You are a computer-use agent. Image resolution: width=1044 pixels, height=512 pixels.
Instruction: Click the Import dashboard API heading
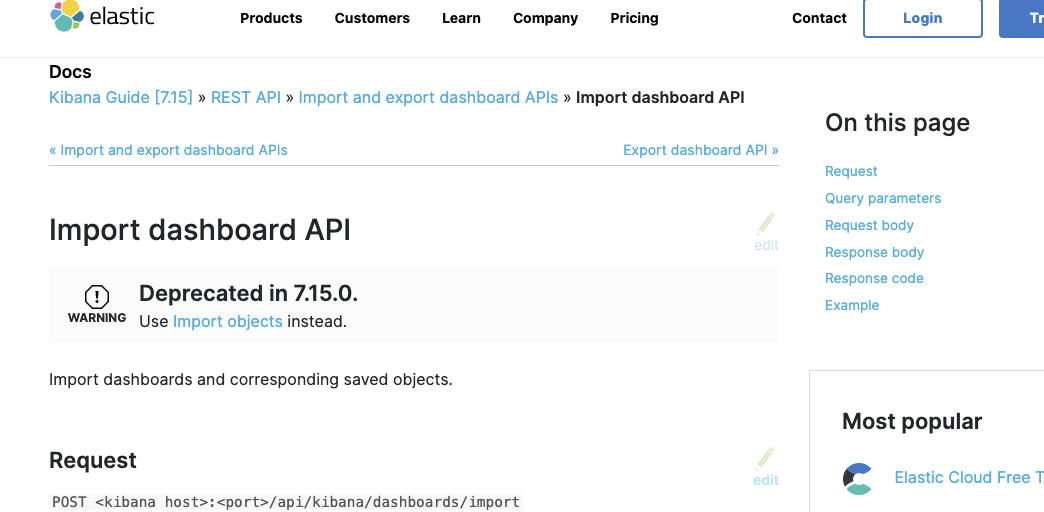coord(200,230)
